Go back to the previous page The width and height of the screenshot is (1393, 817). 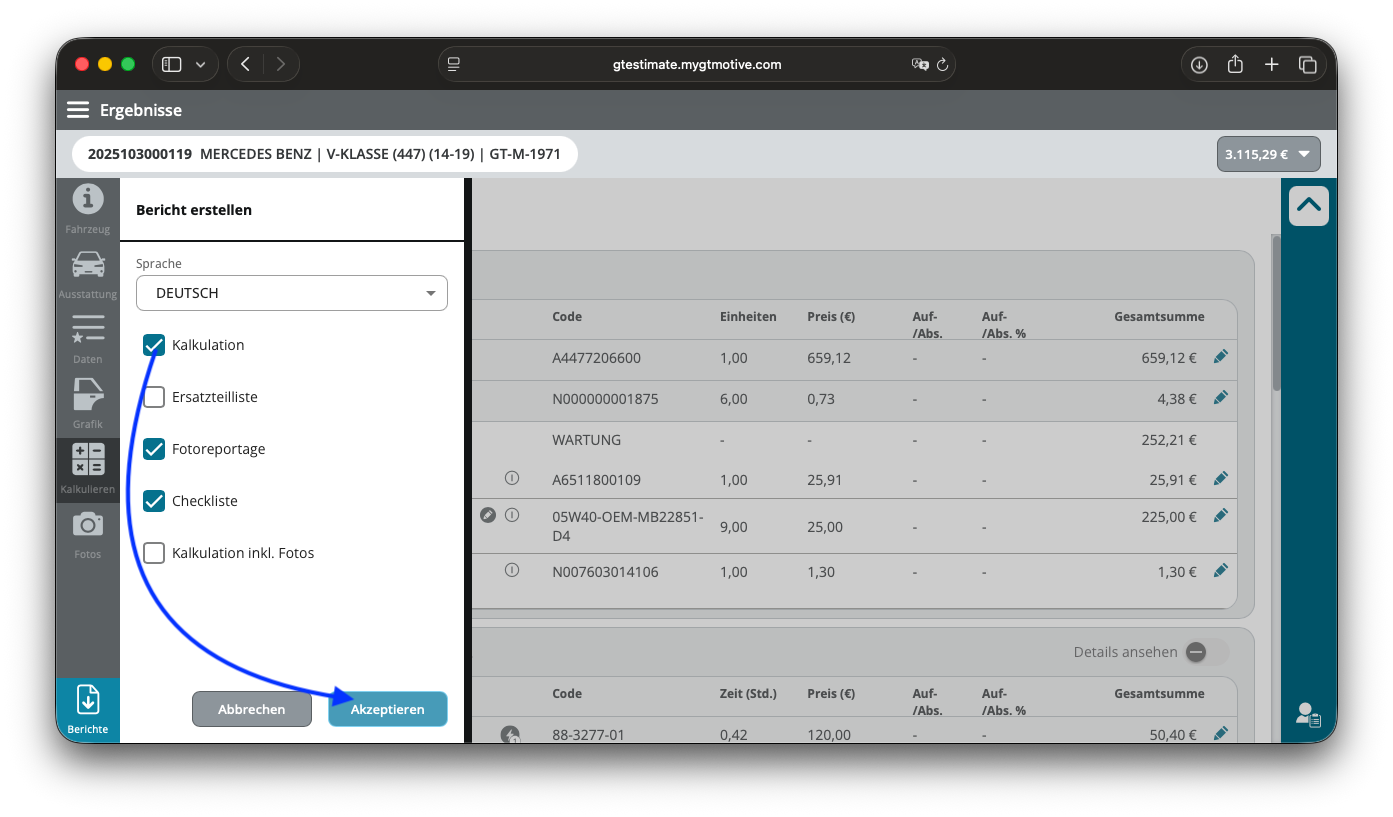(x=245, y=64)
